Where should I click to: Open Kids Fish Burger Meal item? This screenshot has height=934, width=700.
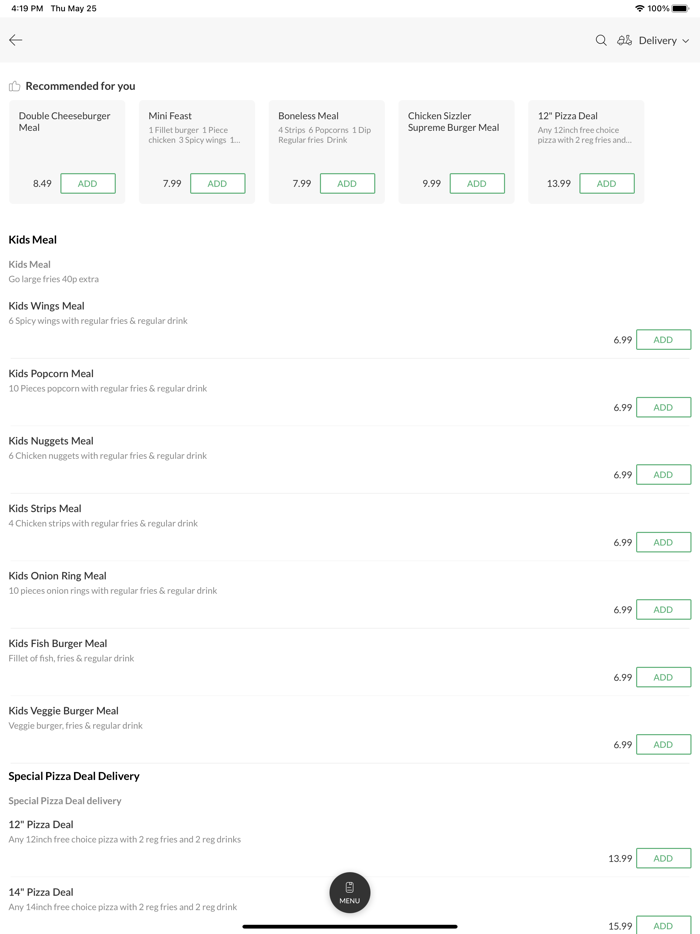58,644
